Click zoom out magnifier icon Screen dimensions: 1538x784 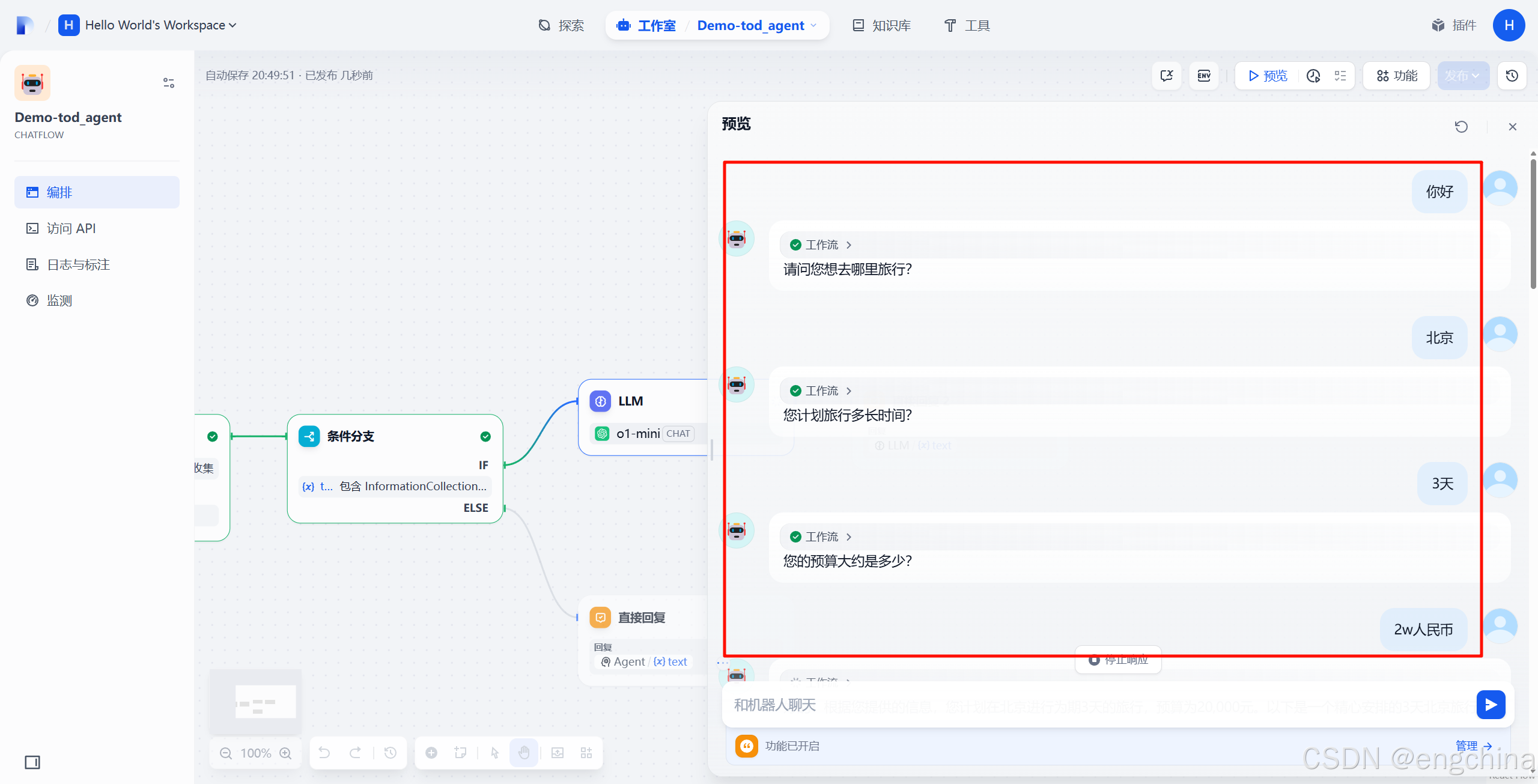pyautogui.click(x=226, y=753)
